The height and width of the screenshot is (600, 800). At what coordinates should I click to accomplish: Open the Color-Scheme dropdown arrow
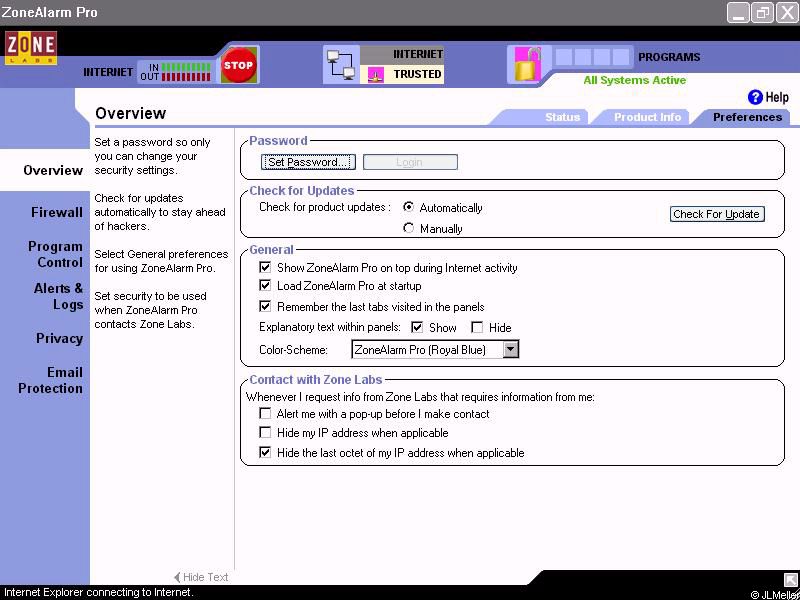pyautogui.click(x=510, y=349)
